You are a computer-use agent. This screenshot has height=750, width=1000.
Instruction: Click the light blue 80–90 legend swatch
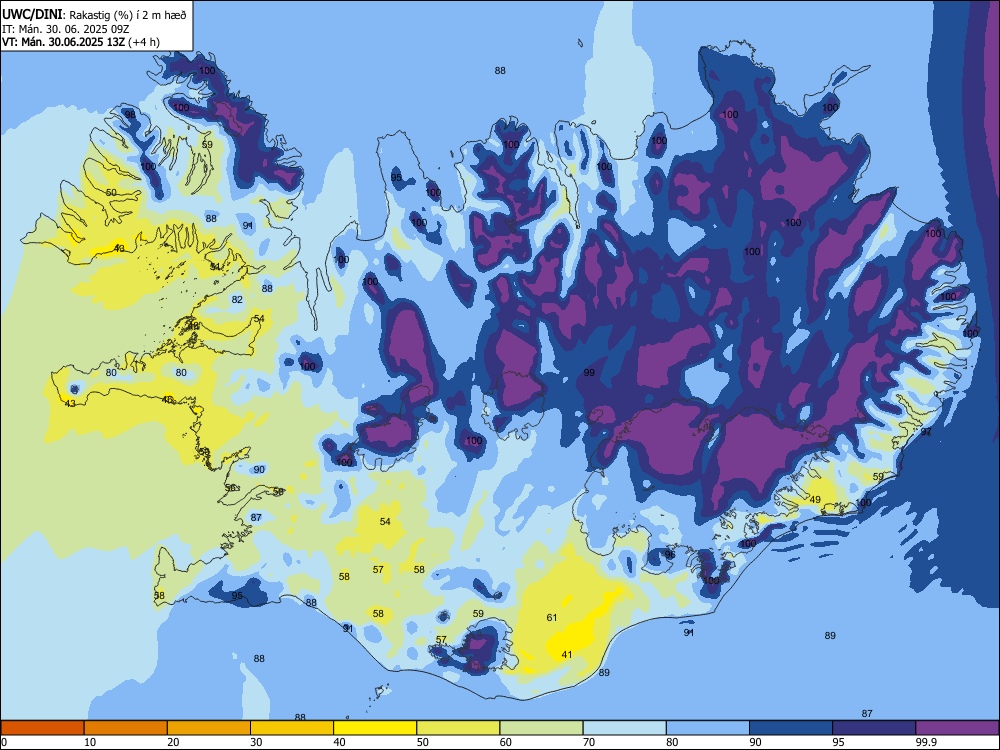pyautogui.click(x=708, y=728)
